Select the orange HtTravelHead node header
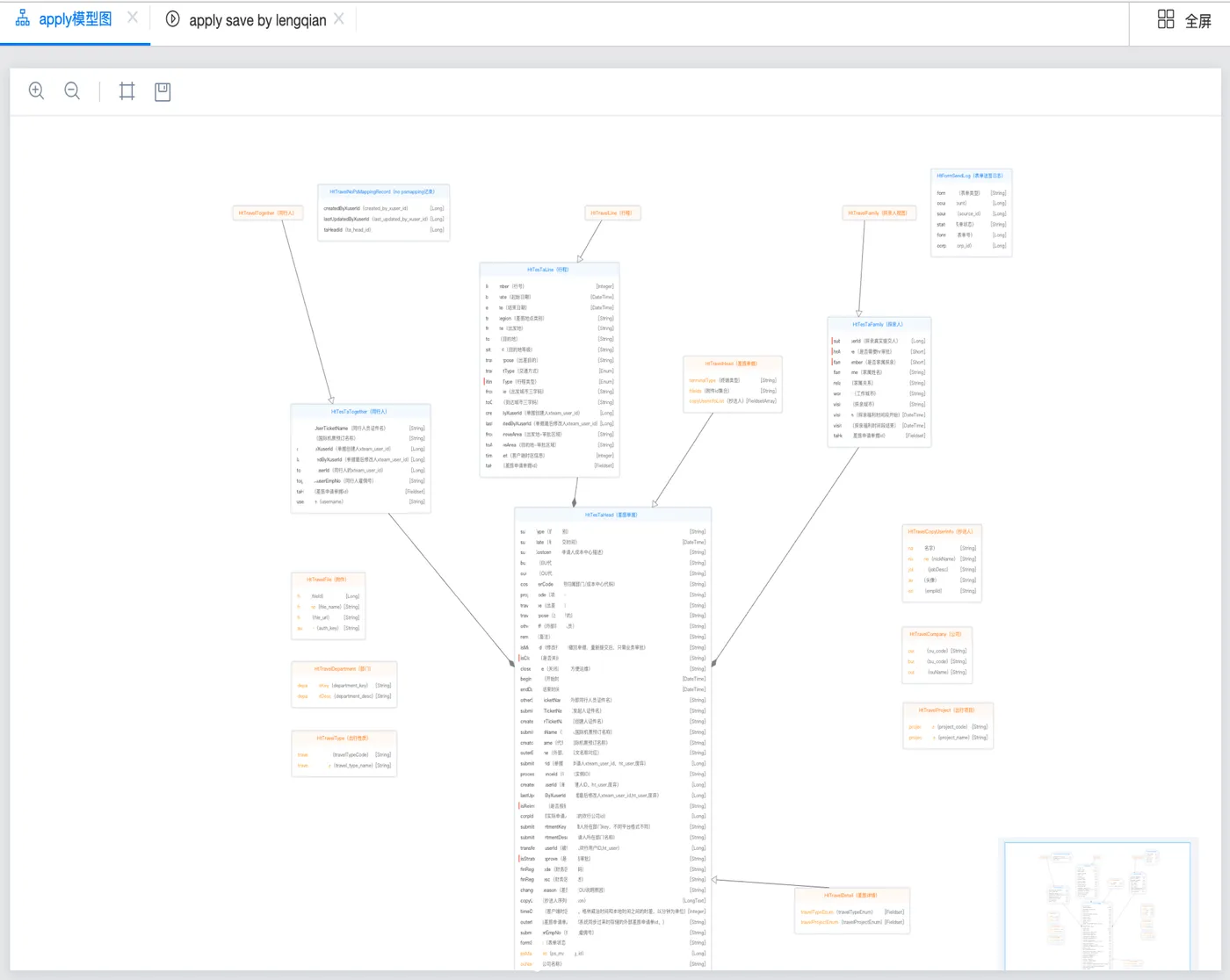Image resolution: width=1230 pixels, height=980 pixels. coord(732,363)
